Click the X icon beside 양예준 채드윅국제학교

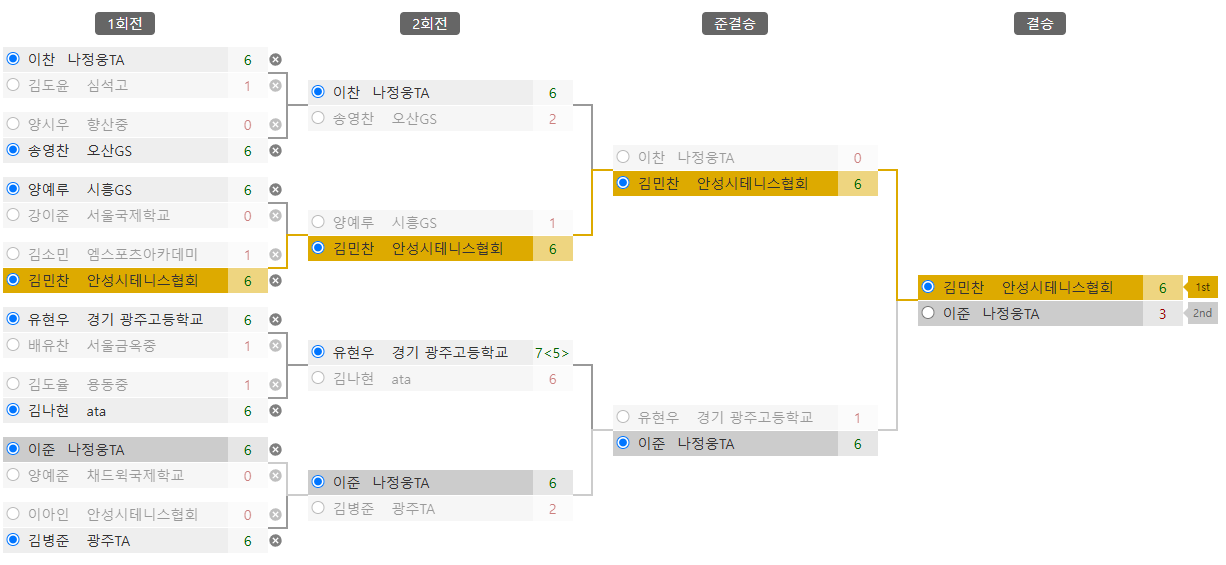pyautogui.click(x=276, y=476)
